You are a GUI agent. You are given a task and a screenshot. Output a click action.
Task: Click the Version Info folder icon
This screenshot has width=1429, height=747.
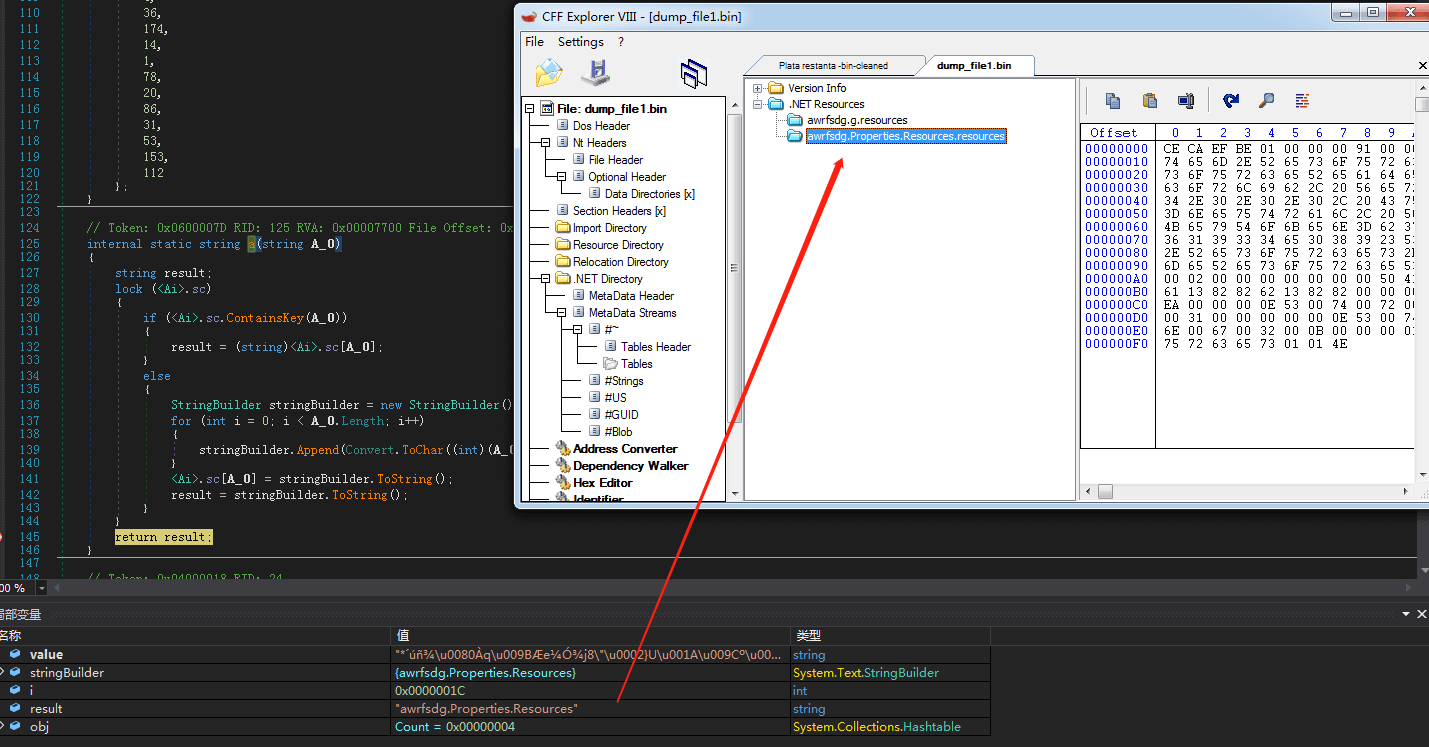pyautogui.click(x=776, y=88)
